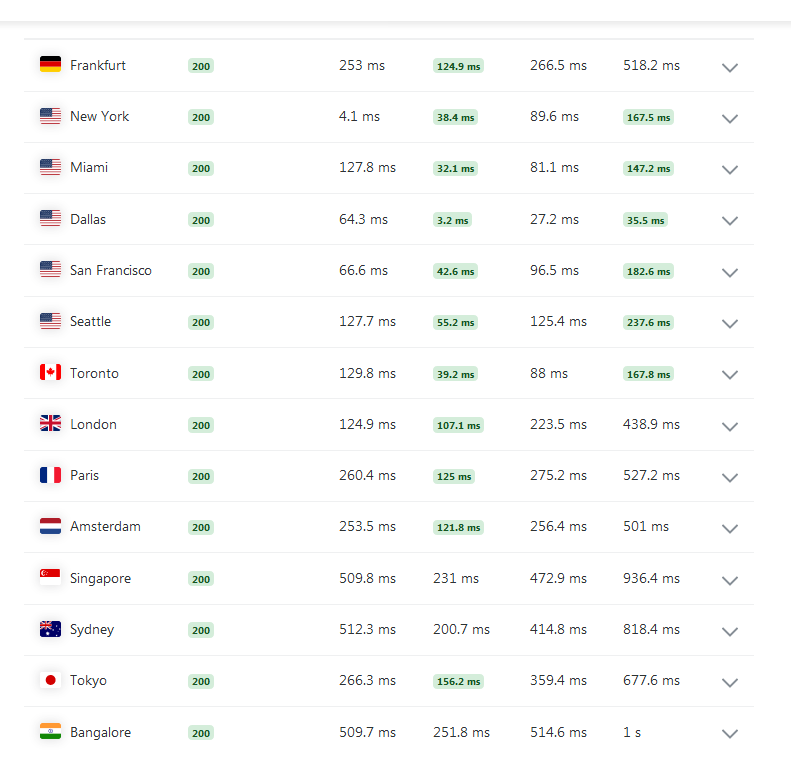Click the German flag icon for Frankfurt

coord(50,64)
